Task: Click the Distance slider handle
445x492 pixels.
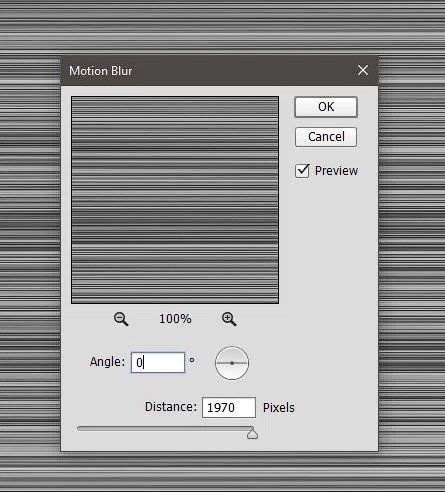Action: click(252, 434)
